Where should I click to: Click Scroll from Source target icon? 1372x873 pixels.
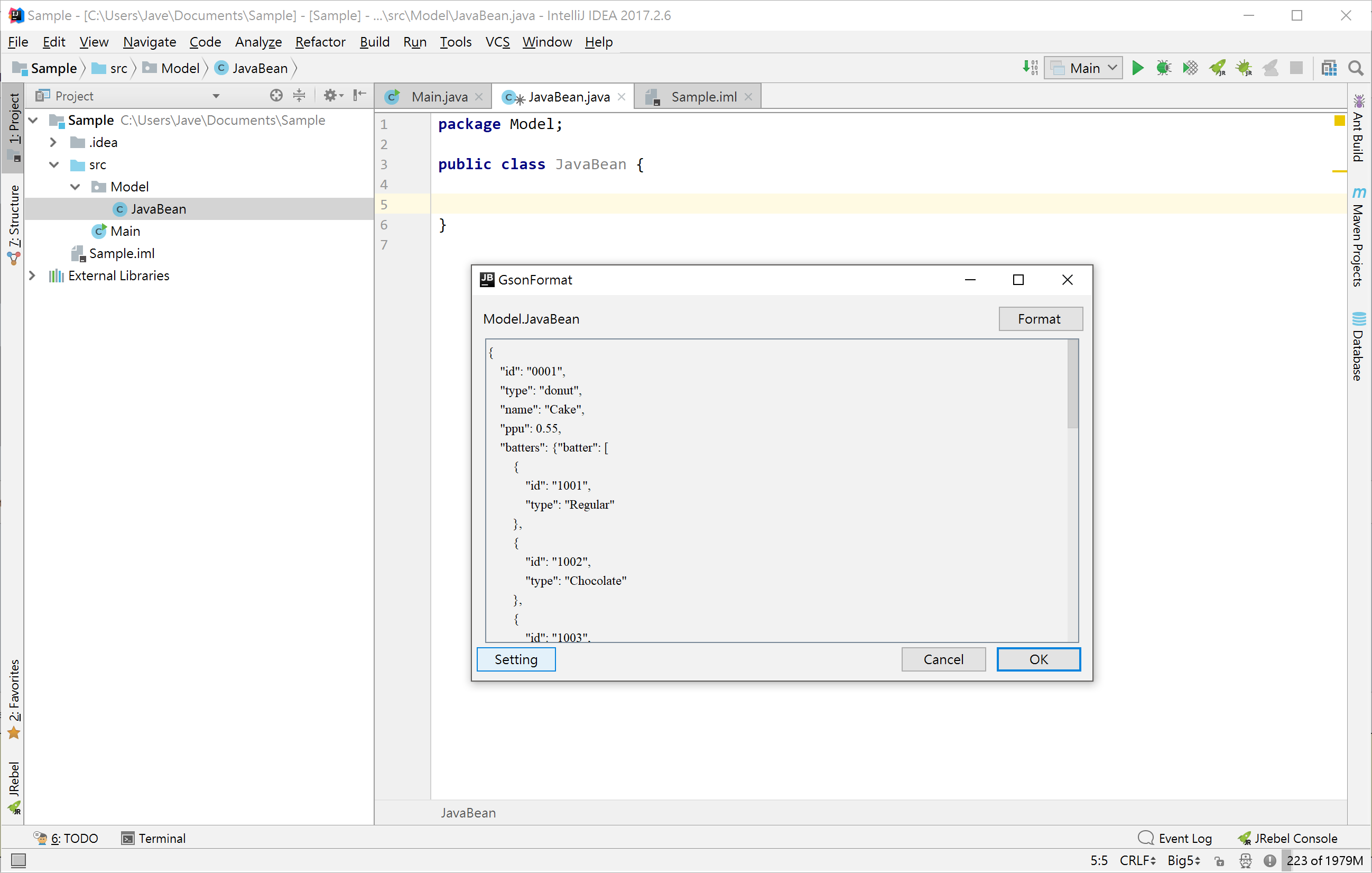point(276,96)
